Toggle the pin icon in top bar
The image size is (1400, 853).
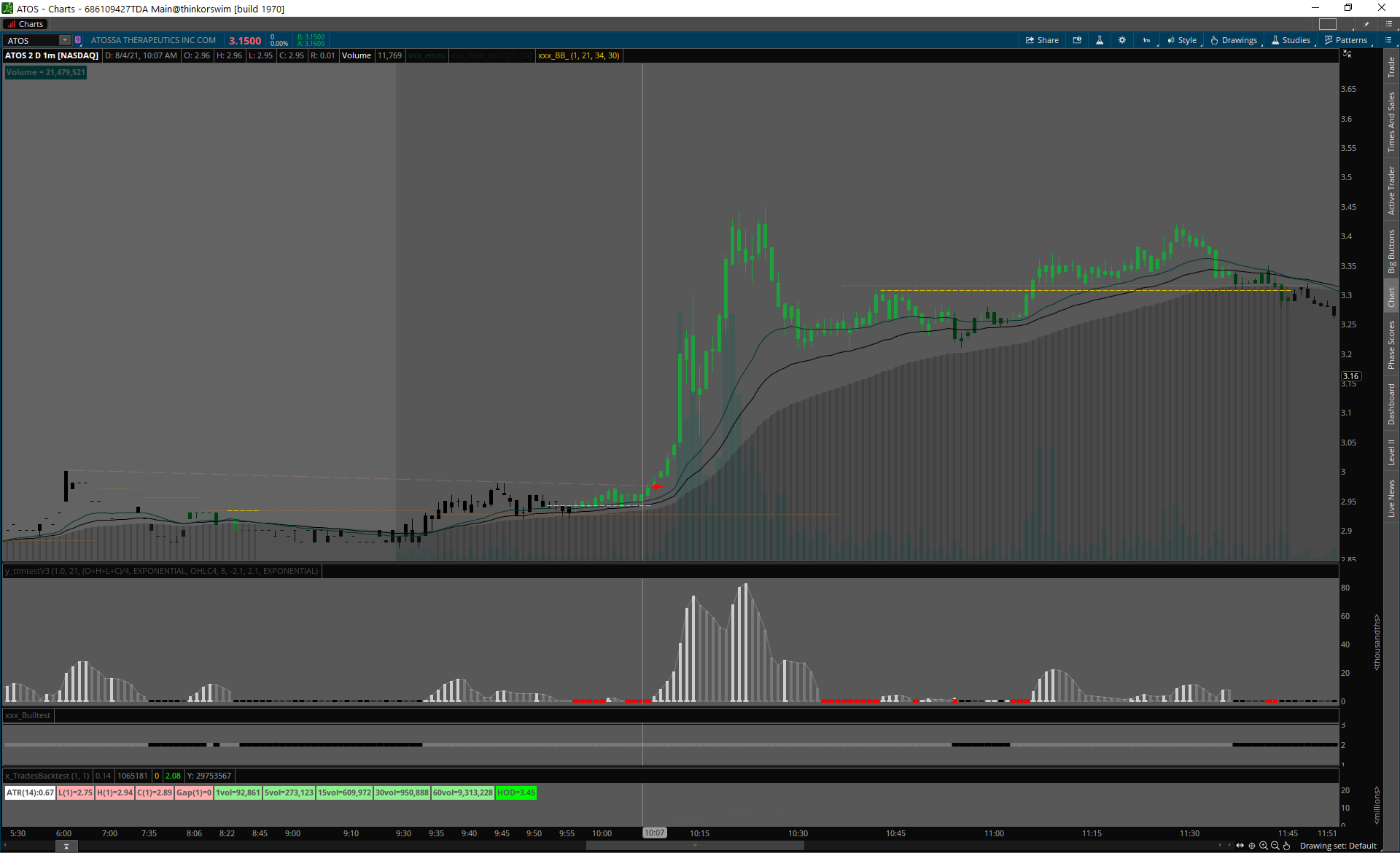tap(1366, 24)
